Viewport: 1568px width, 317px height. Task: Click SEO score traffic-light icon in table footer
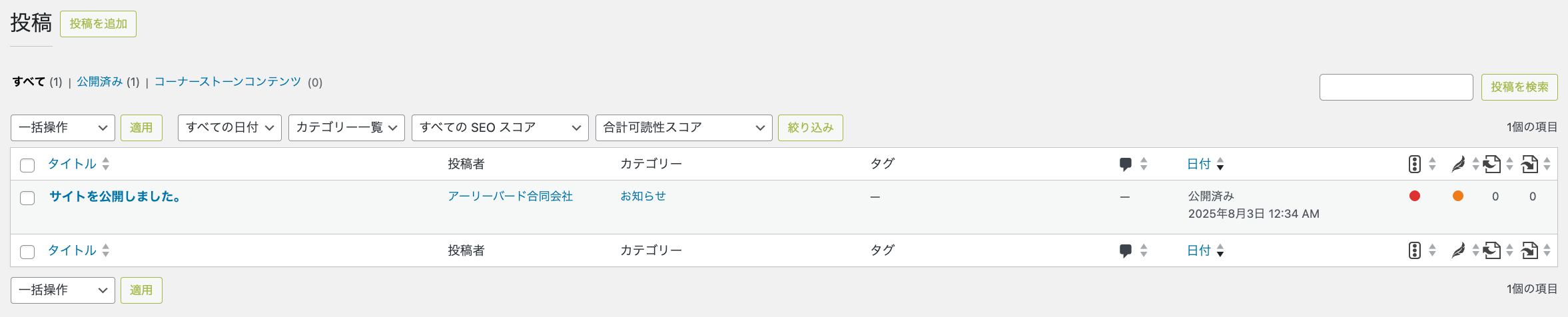coord(1415,250)
